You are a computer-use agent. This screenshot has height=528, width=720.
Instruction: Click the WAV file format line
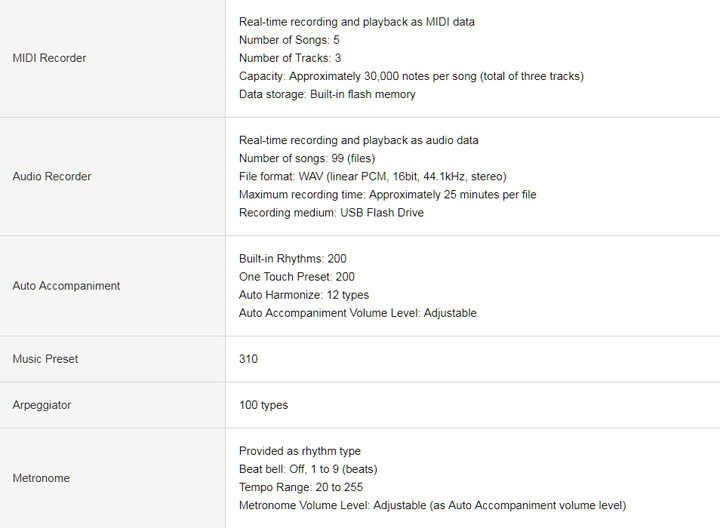pyautogui.click(x=372, y=177)
